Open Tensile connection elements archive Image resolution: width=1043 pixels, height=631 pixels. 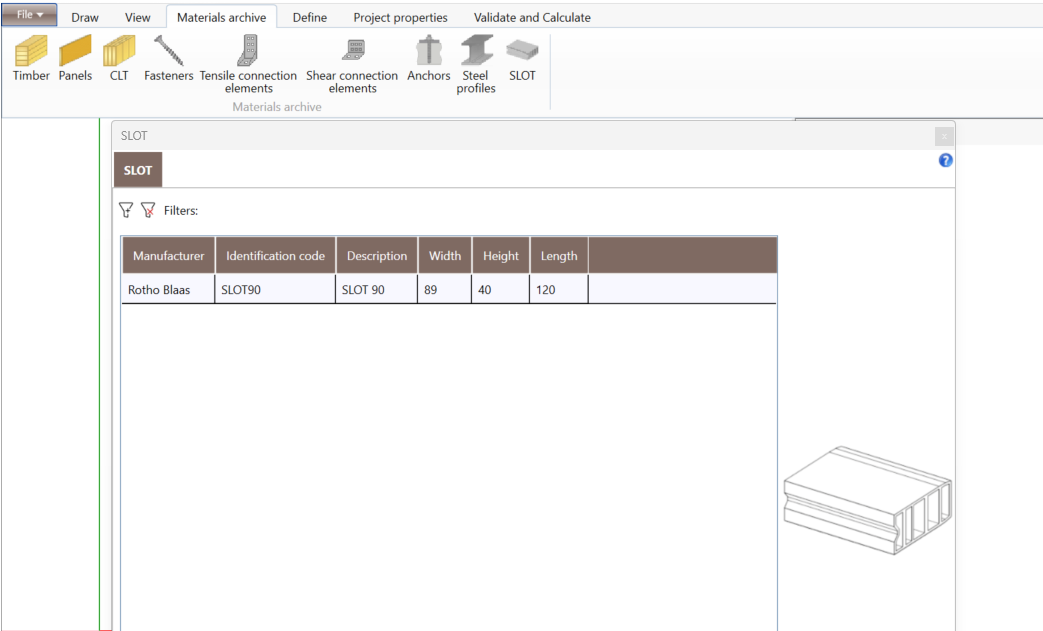point(248,64)
